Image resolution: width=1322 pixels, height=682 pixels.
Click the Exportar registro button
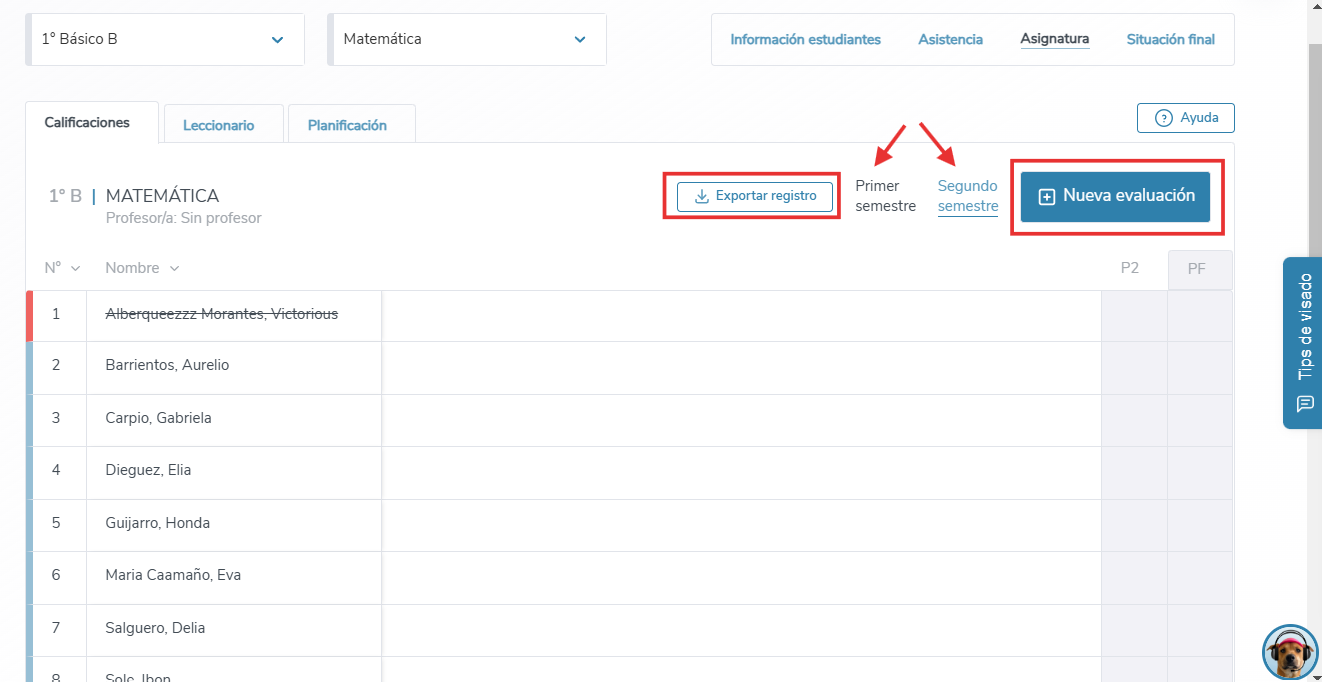tap(755, 196)
